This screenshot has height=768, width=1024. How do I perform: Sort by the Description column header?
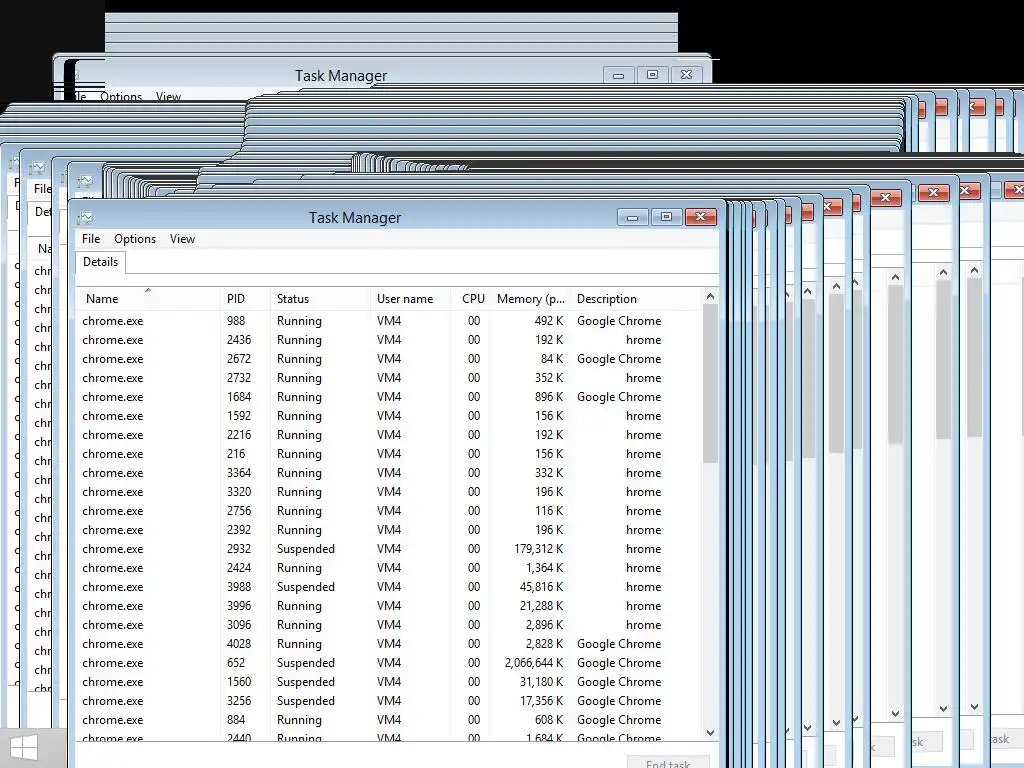tap(637, 298)
